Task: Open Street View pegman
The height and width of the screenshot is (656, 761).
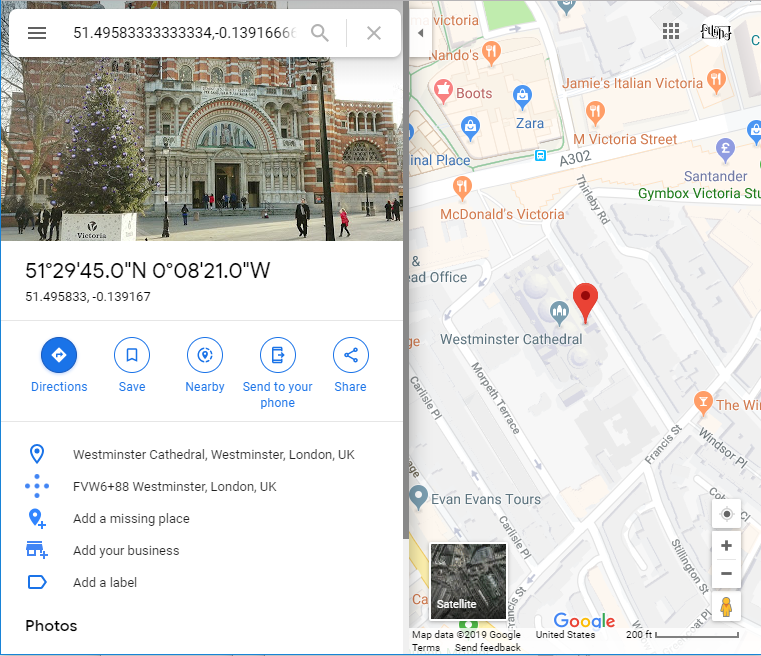Action: tap(726, 607)
